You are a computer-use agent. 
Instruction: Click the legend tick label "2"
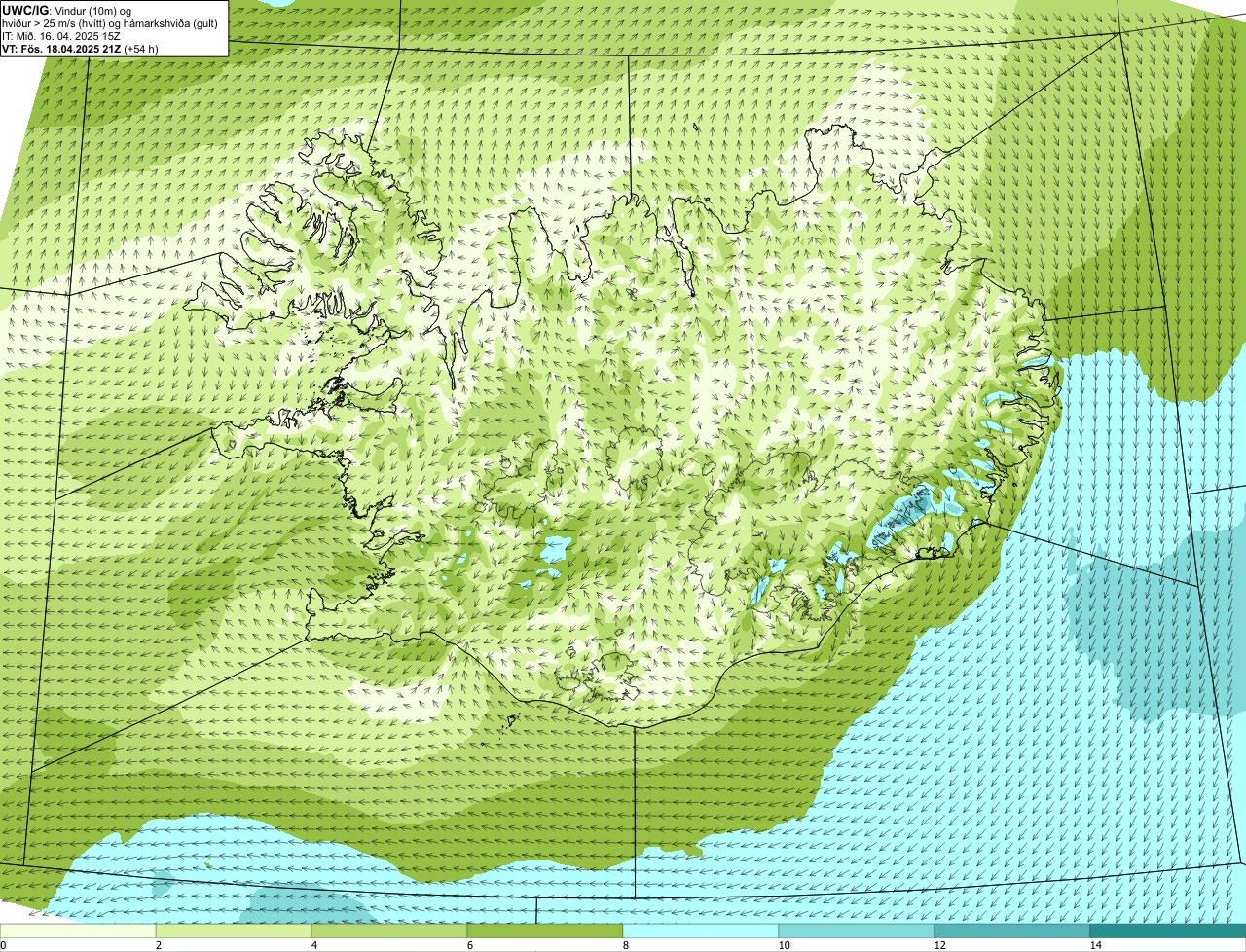pos(158,945)
